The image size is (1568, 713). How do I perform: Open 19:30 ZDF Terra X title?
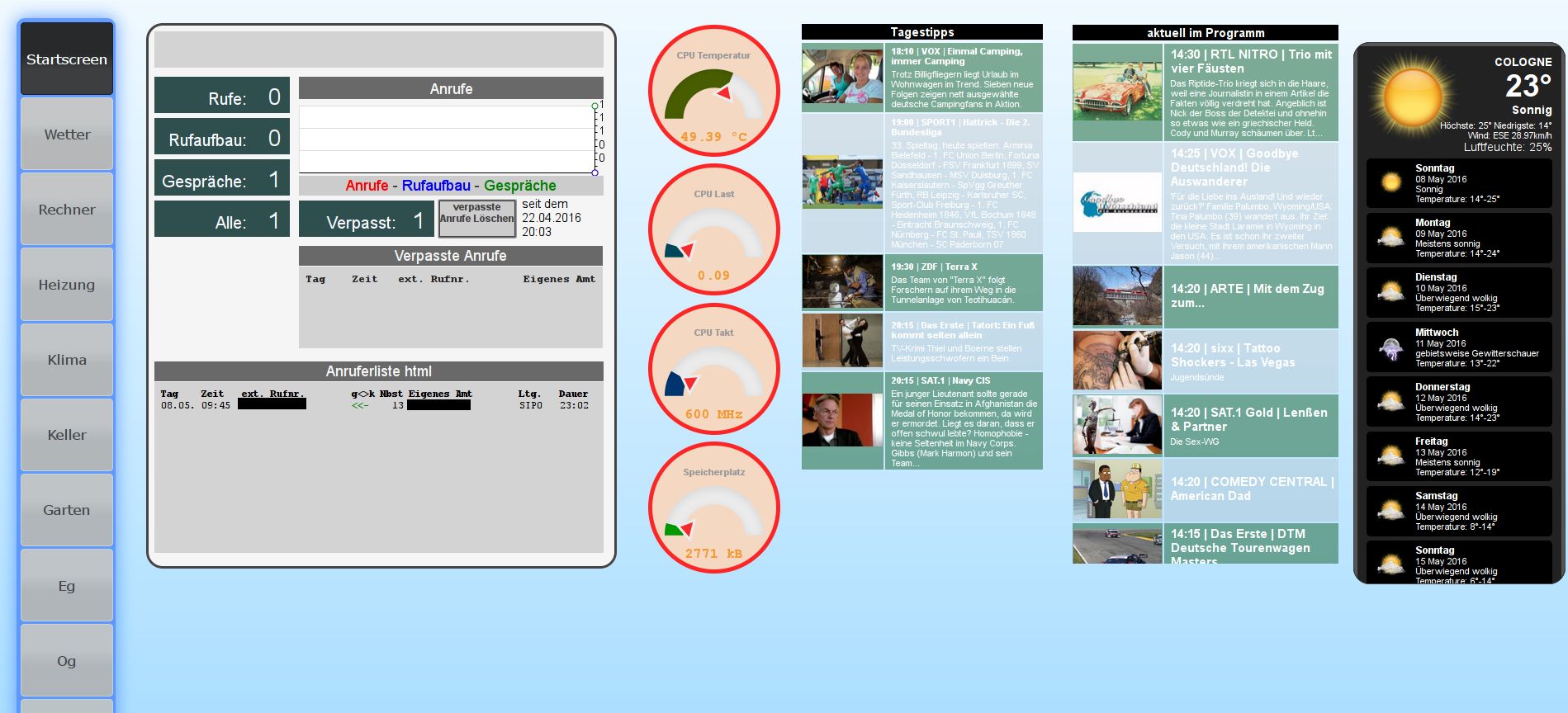pyautogui.click(x=934, y=267)
